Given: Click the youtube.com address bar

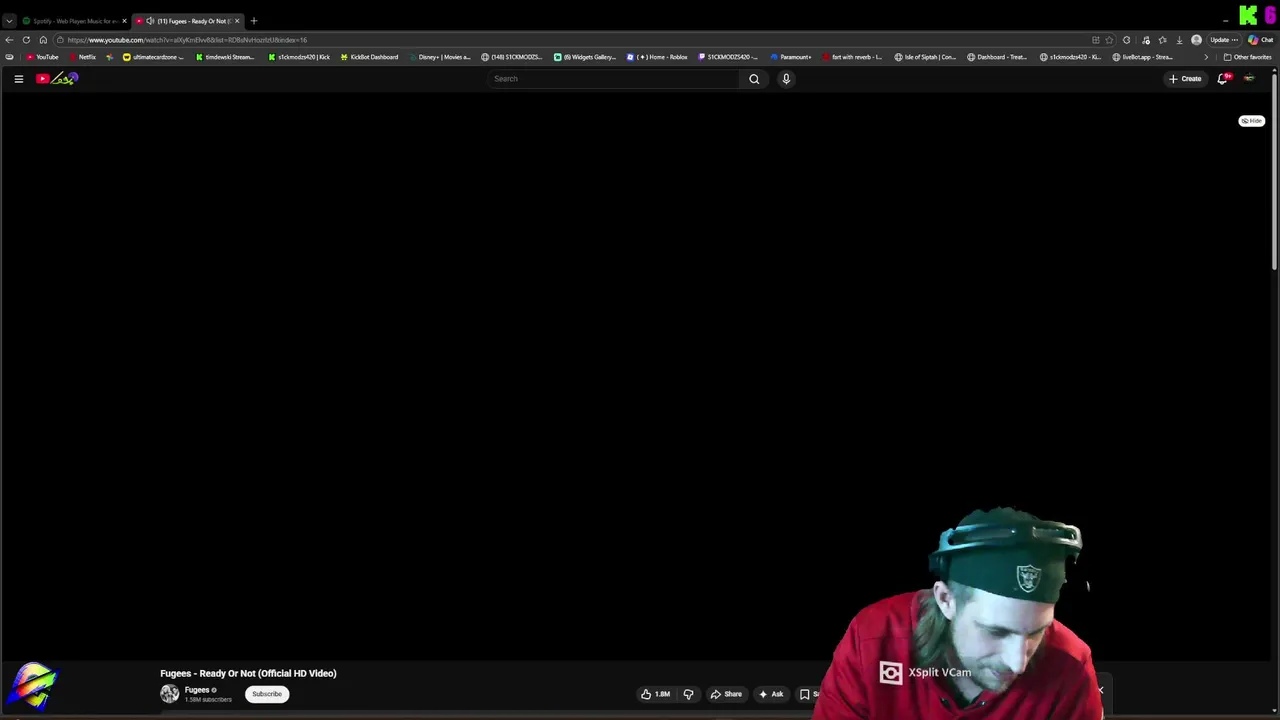Looking at the screenshot, I should tap(570, 40).
